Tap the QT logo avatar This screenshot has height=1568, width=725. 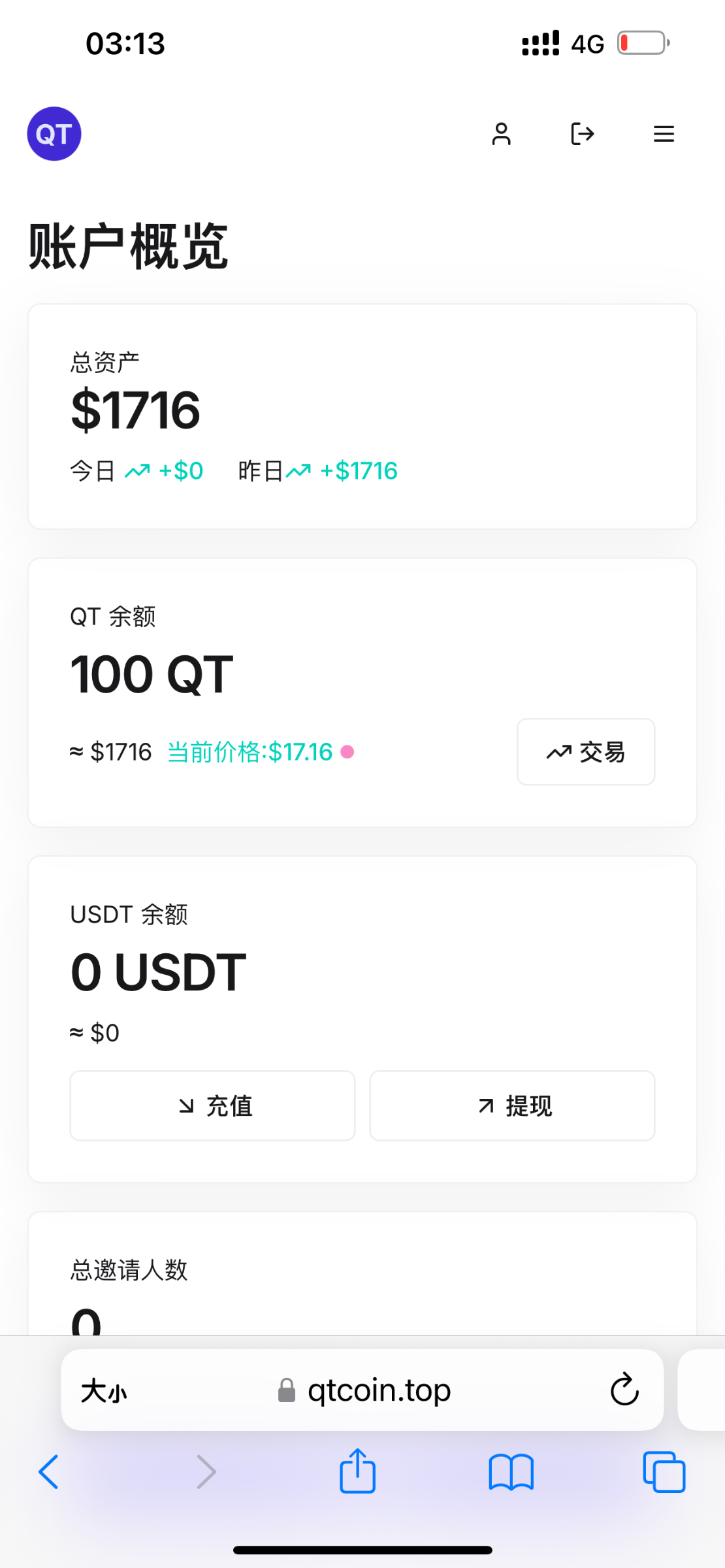click(54, 134)
